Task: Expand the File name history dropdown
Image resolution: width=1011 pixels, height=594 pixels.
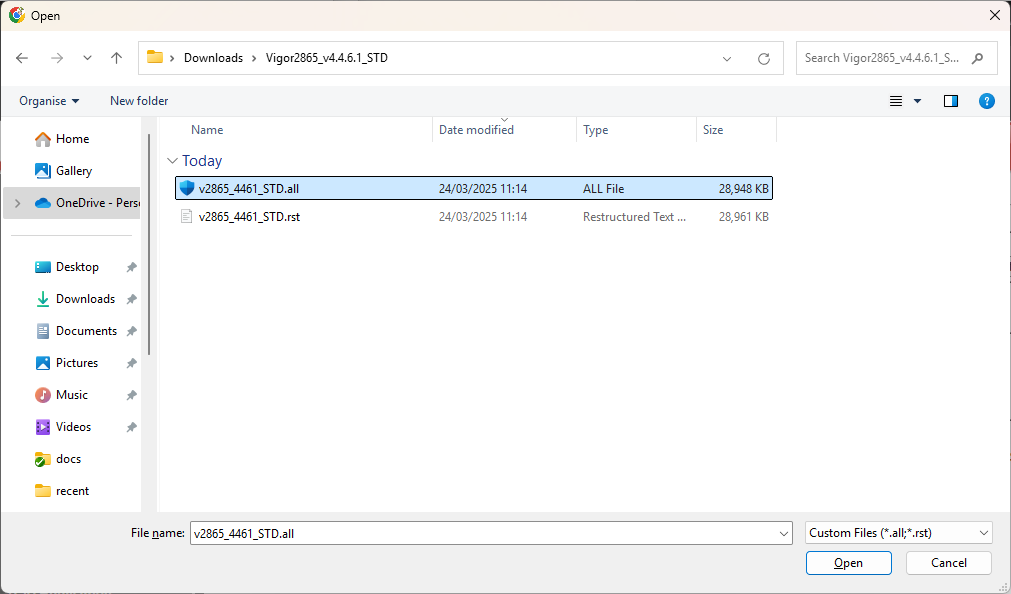Action: [784, 534]
